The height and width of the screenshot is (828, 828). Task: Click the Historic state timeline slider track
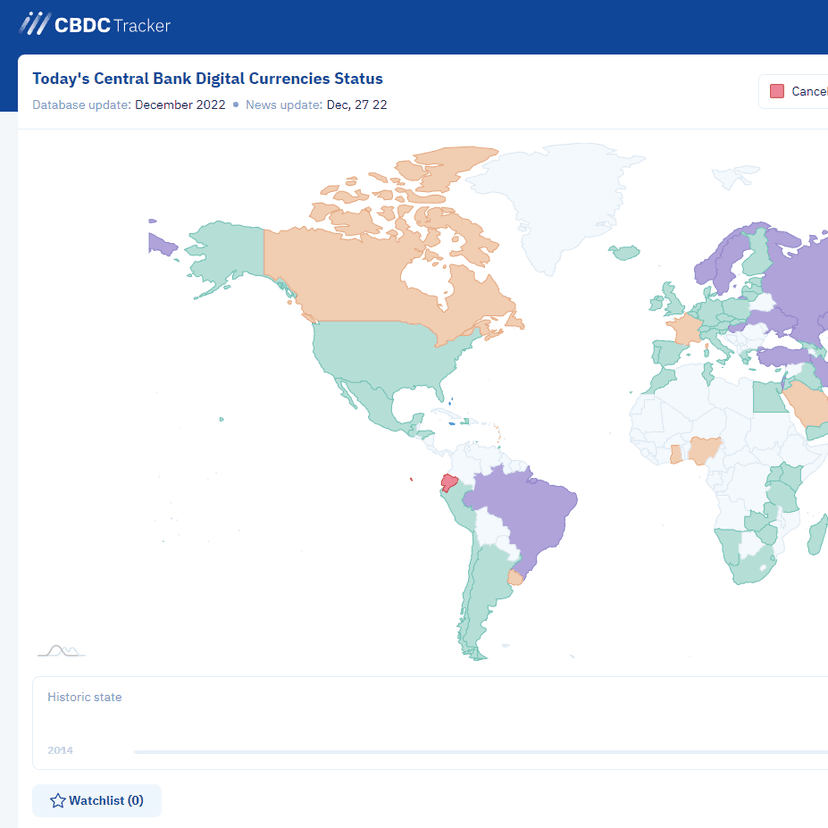[481, 751]
